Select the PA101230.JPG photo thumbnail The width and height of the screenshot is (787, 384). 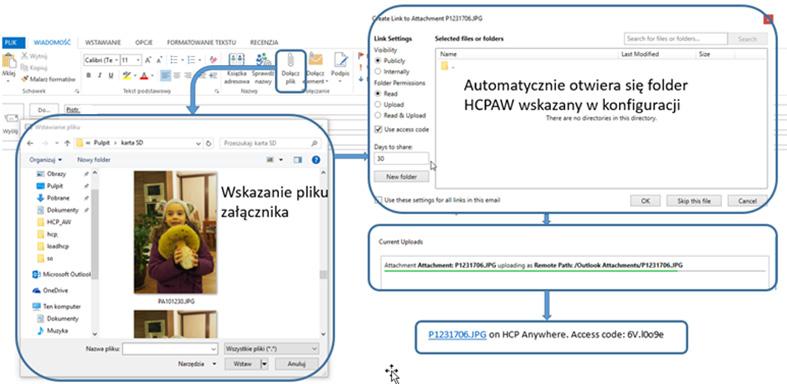pos(175,232)
